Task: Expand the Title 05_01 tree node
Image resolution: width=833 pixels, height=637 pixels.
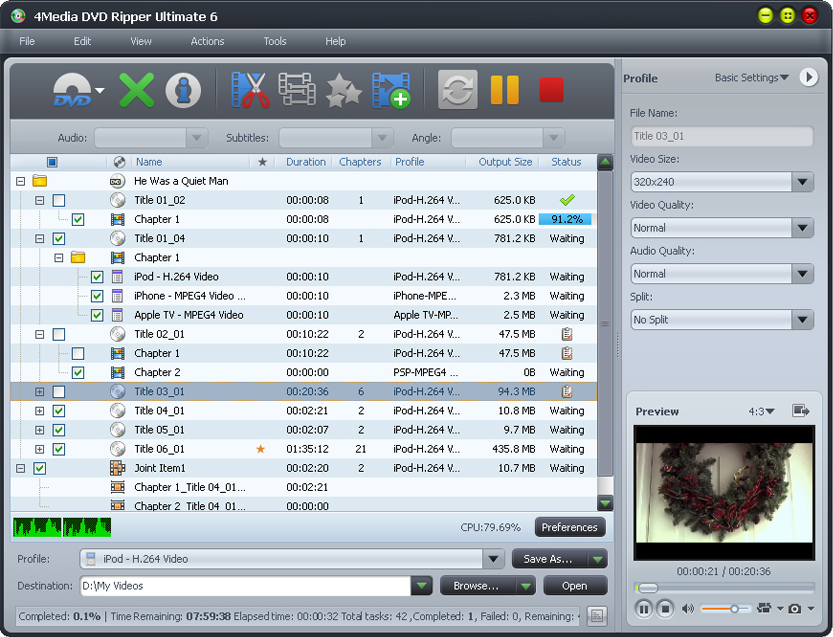Action: coord(40,430)
